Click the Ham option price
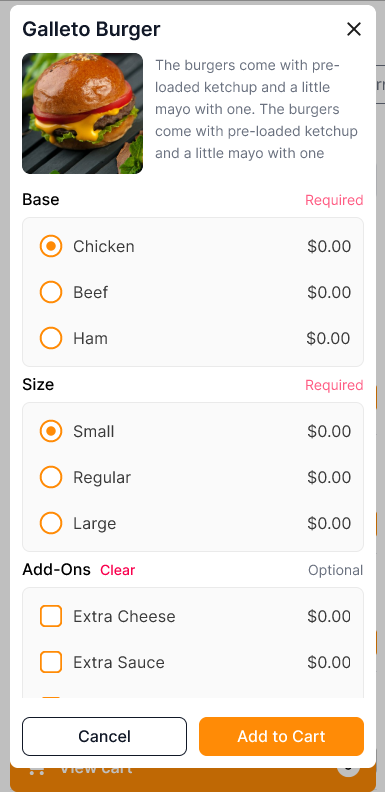This screenshot has height=792, width=385. (328, 338)
